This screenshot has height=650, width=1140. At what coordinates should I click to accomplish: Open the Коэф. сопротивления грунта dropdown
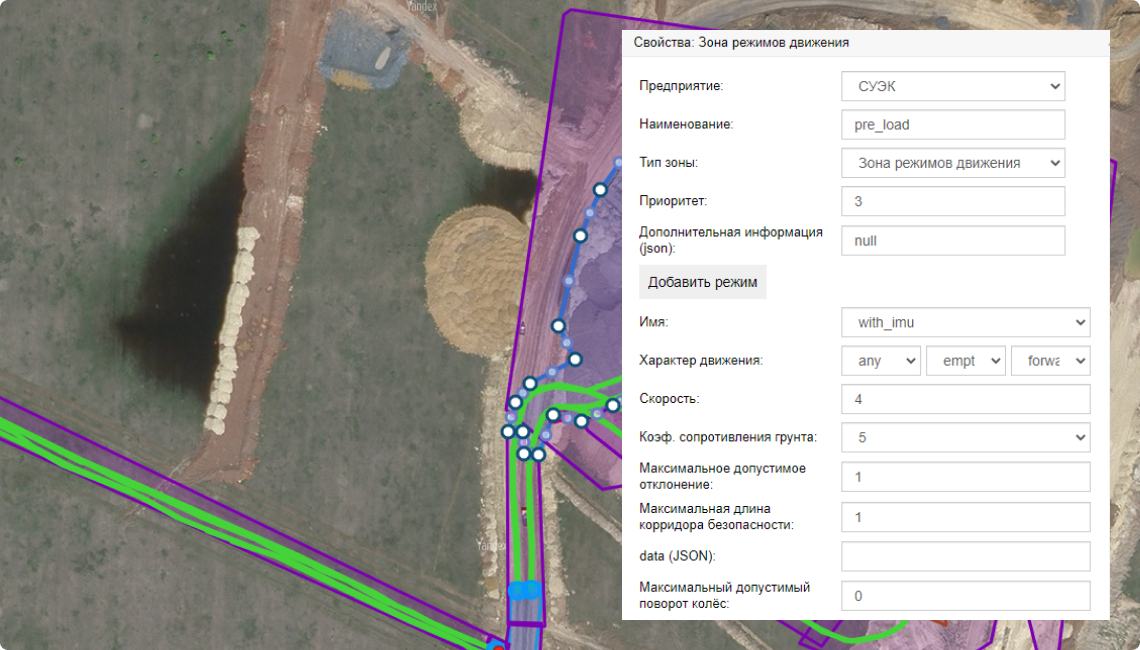[966, 438]
